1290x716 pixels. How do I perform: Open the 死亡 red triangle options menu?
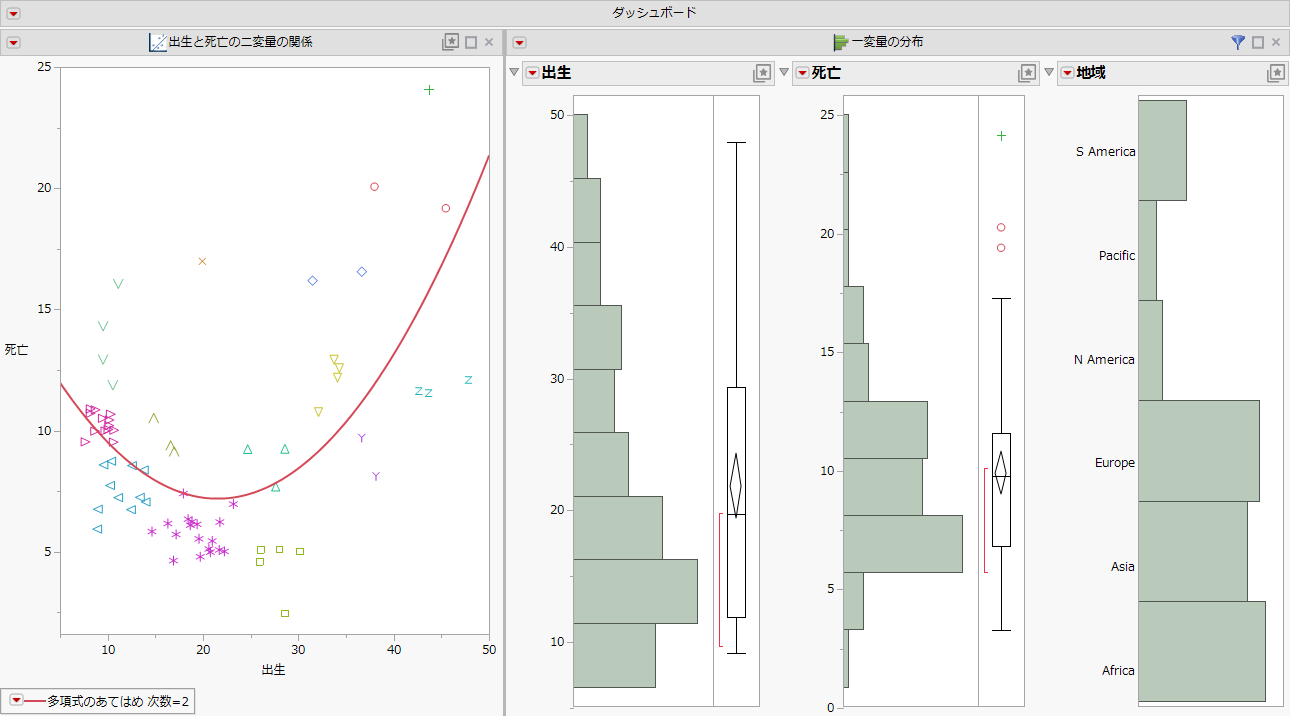pos(802,73)
